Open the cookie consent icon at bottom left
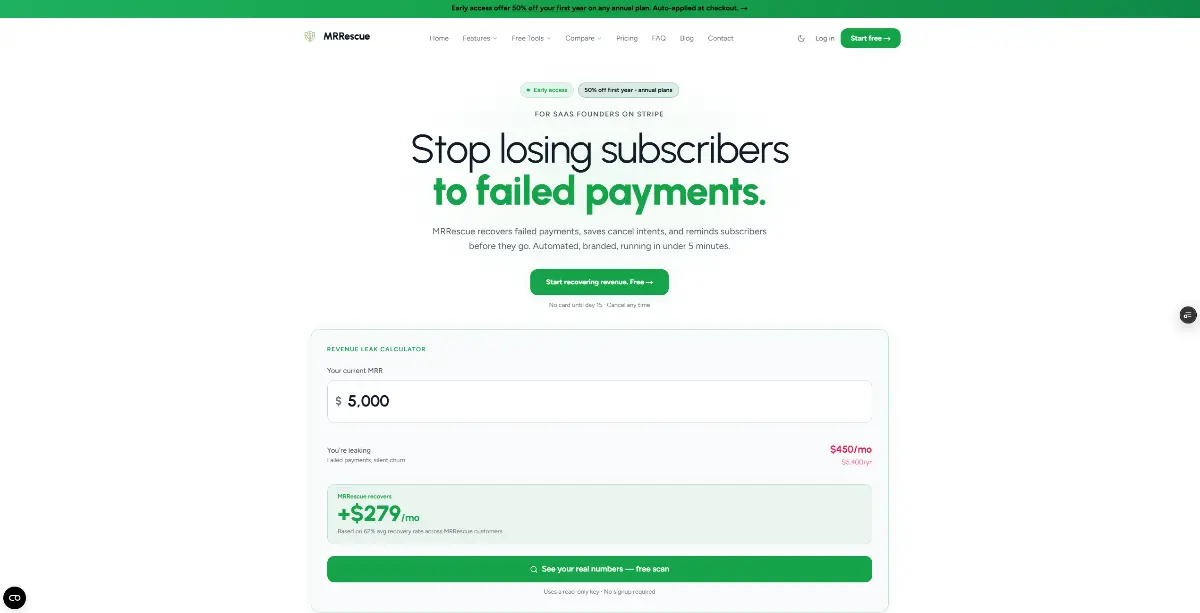The image size is (1200, 613). (x=14, y=598)
